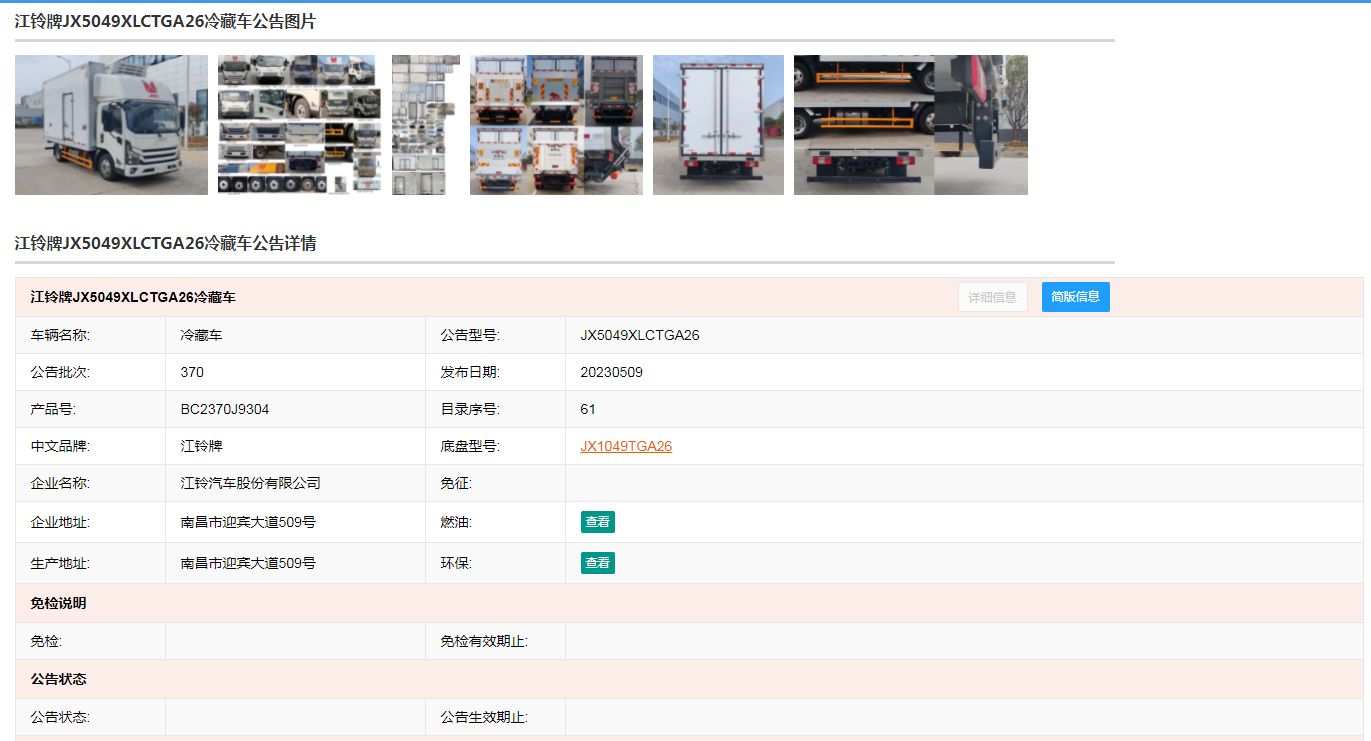Open the single rear view cargo box photo
This screenshot has height=741, width=1371.
pyautogui.click(x=718, y=125)
